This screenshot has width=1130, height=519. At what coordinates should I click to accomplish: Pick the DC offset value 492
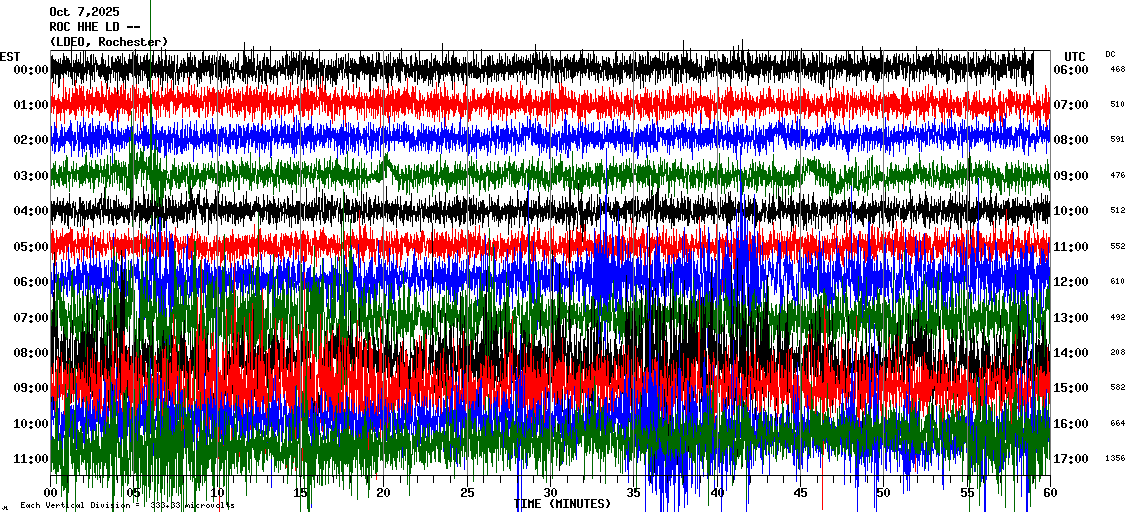(x=1118, y=316)
